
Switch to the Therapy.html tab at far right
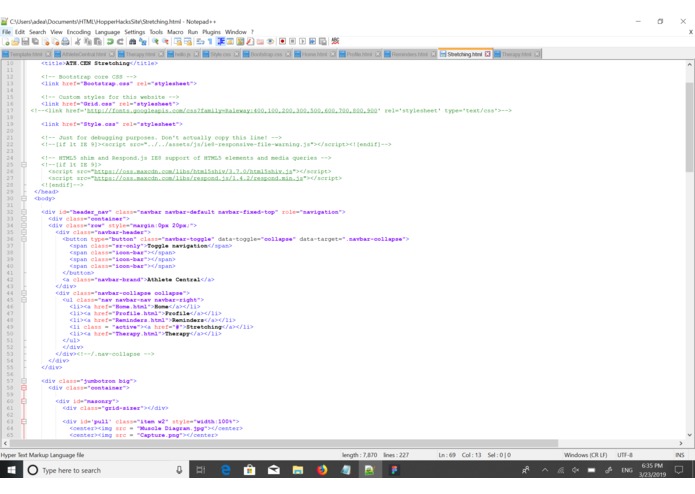[517, 54]
